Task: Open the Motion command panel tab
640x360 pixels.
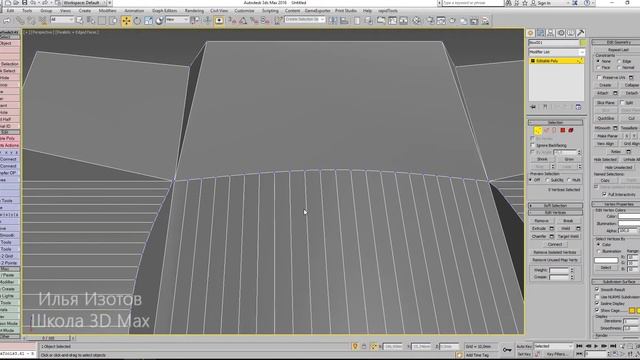Action: click(x=560, y=33)
